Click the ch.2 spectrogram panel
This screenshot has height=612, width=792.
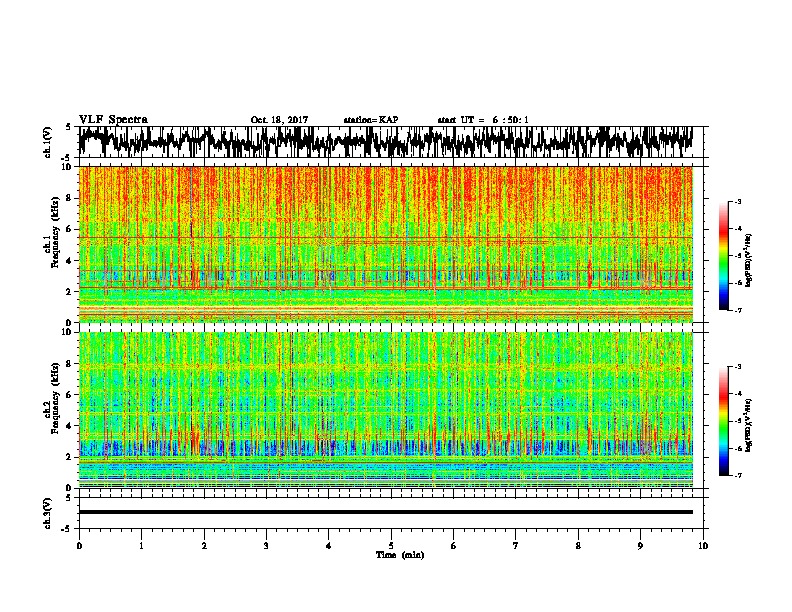(386, 410)
